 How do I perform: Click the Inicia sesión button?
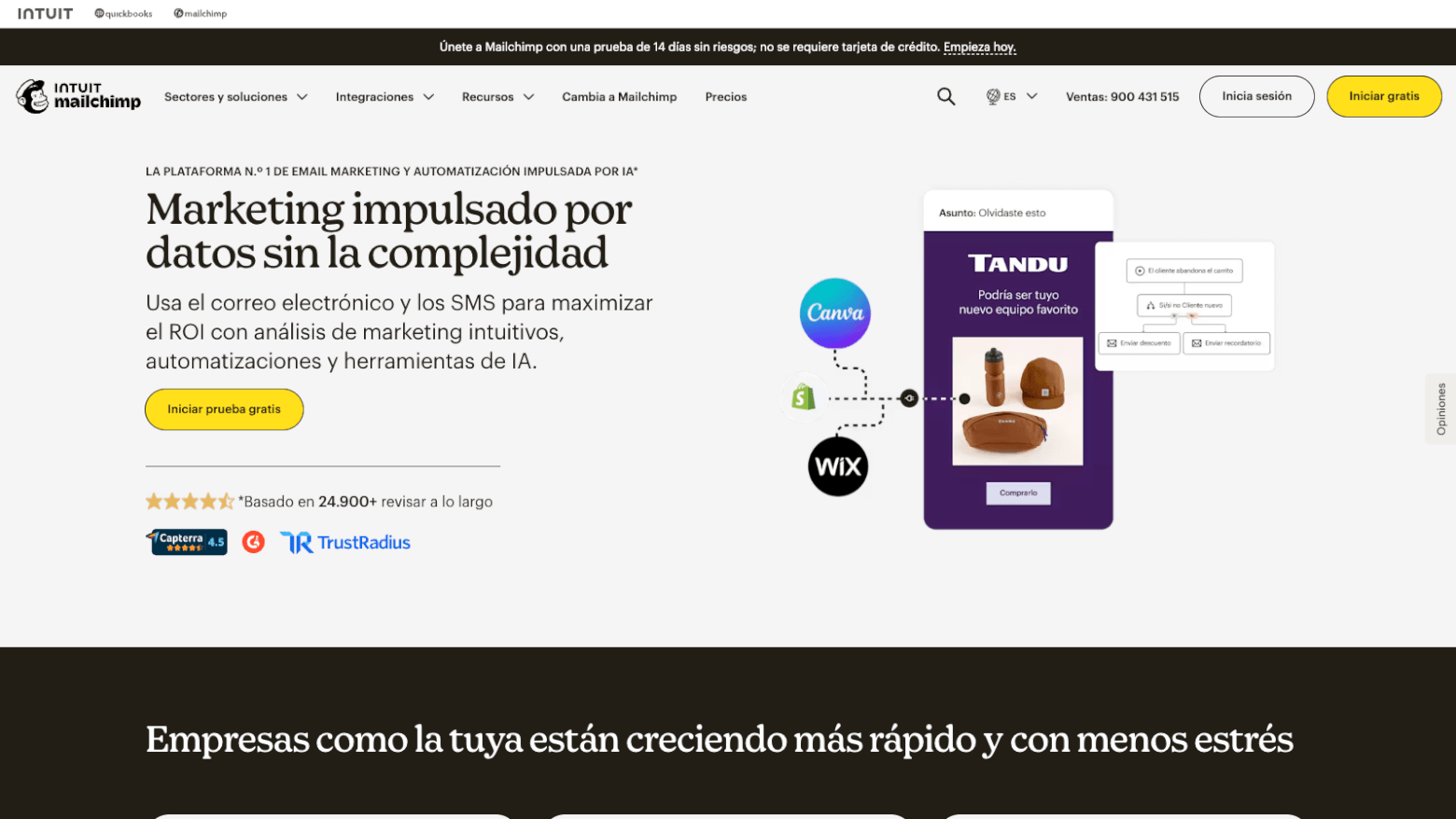1256,96
